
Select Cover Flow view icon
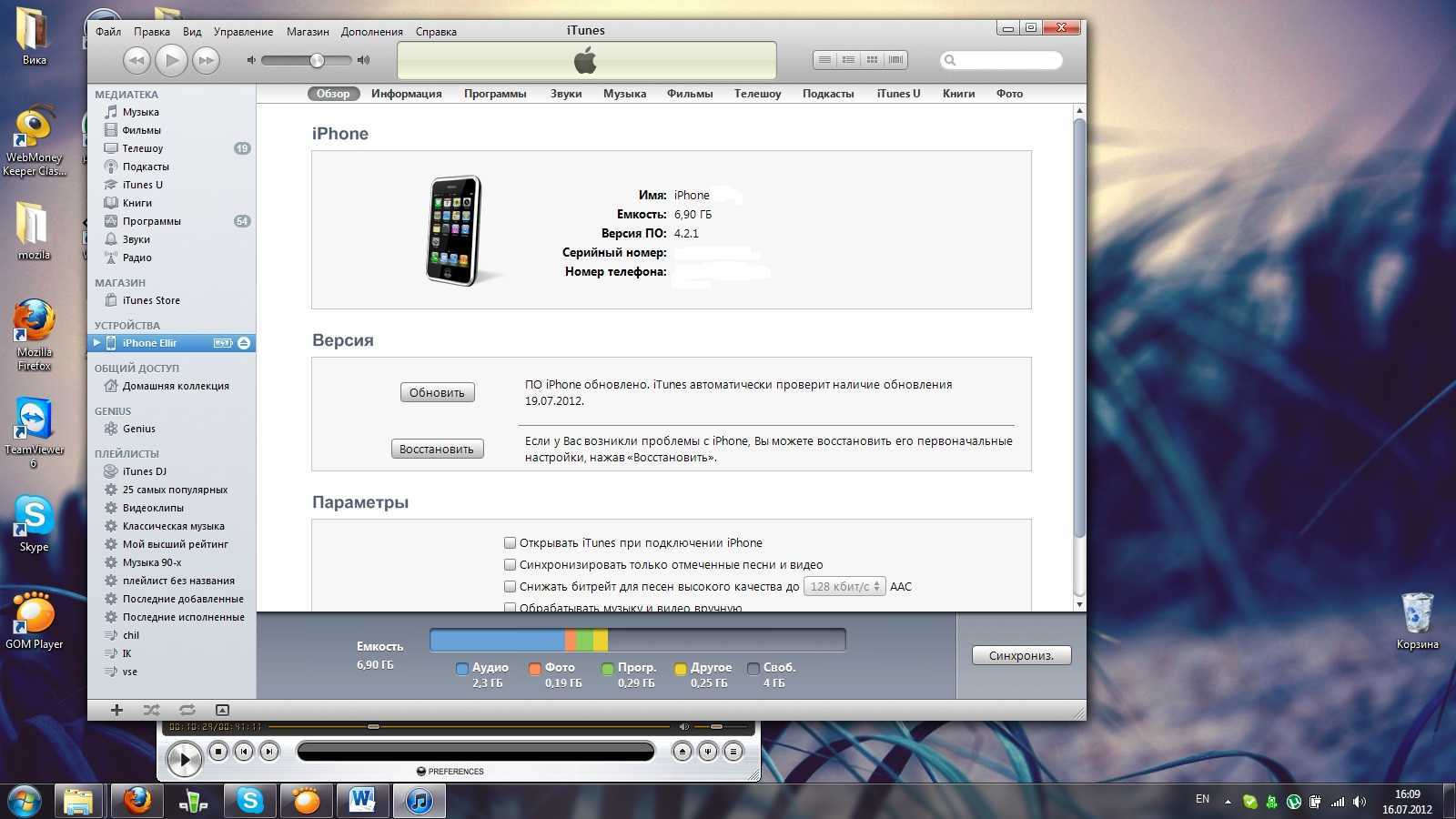[895, 60]
